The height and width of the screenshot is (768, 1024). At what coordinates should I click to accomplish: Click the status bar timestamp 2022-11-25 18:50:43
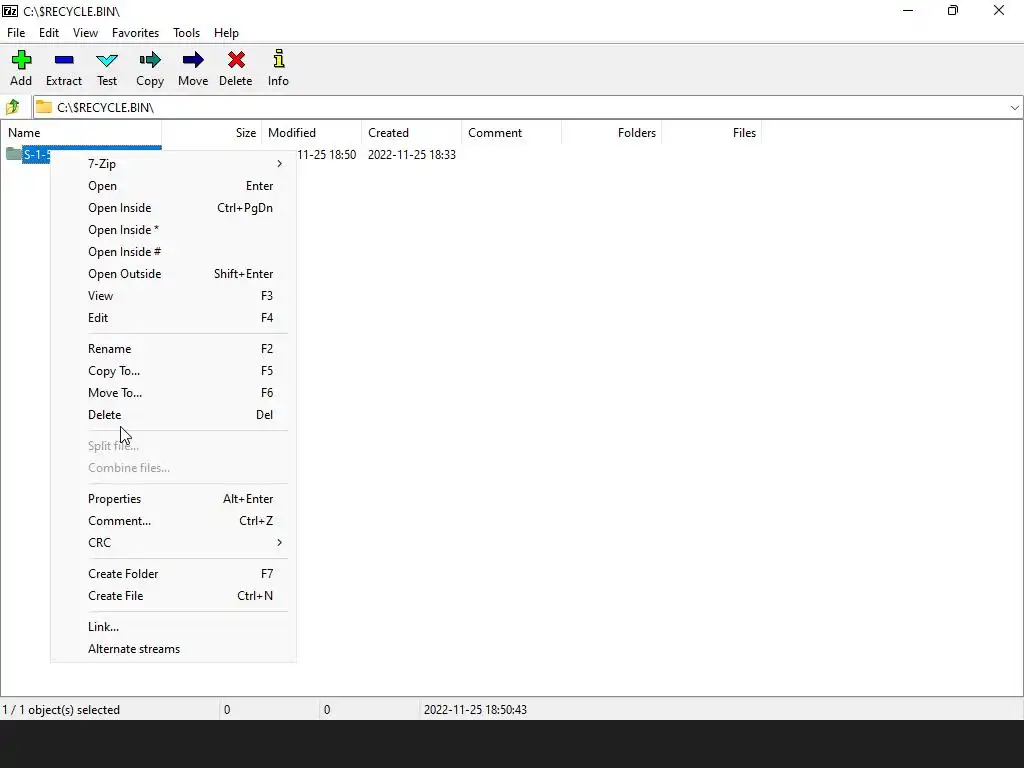[475, 710]
